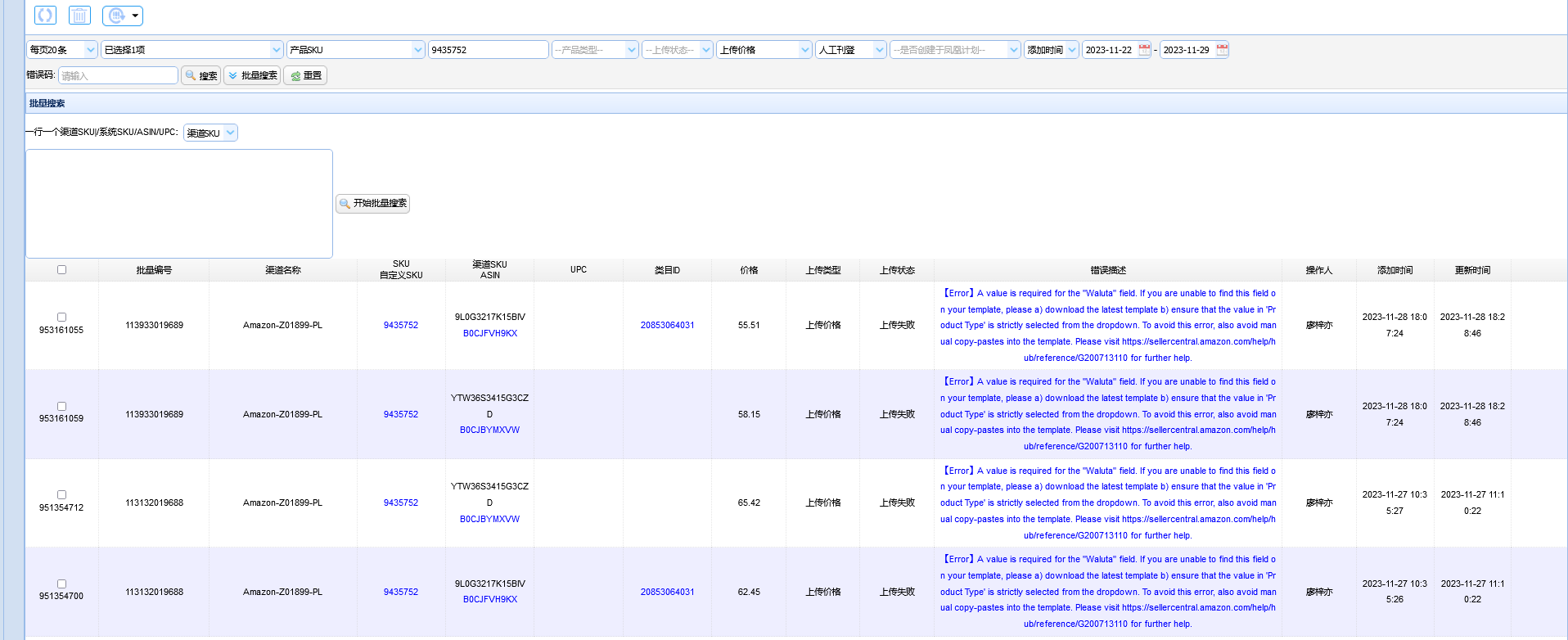Open the 上传价格 upload type dropdown
Screen dimensions: 1568x640
(764, 50)
